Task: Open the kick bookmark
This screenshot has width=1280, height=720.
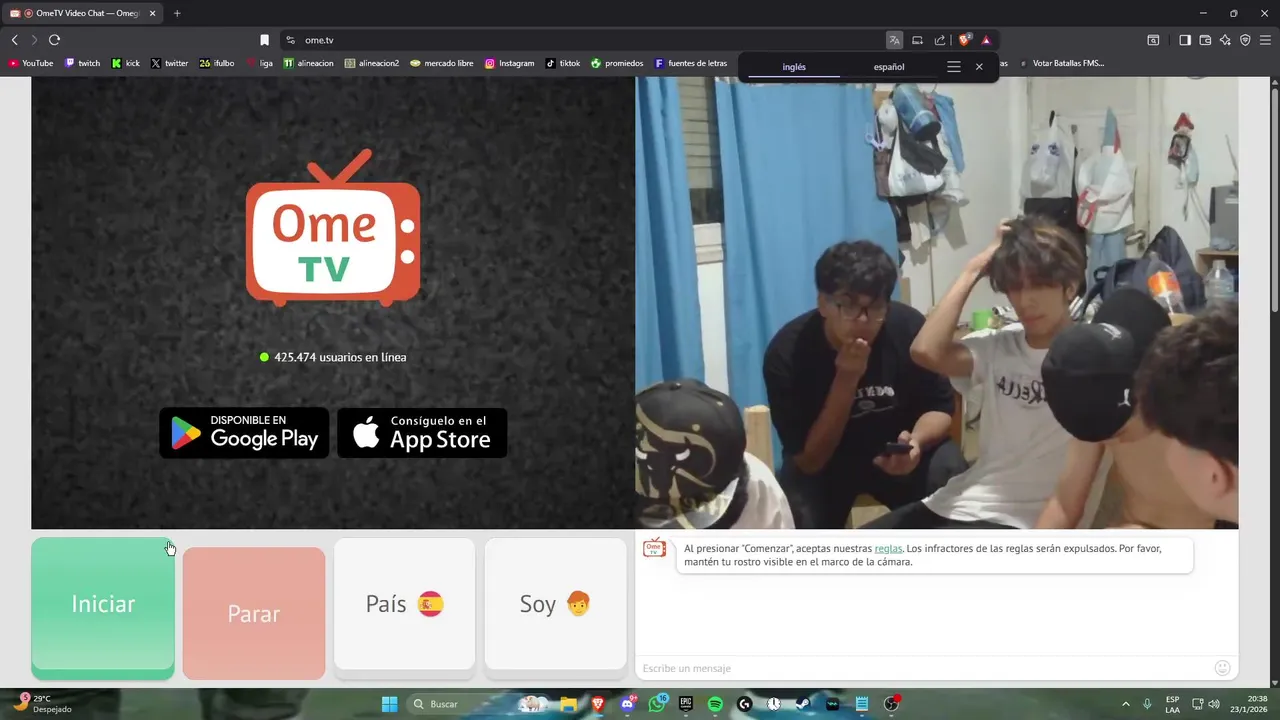Action: (126, 63)
